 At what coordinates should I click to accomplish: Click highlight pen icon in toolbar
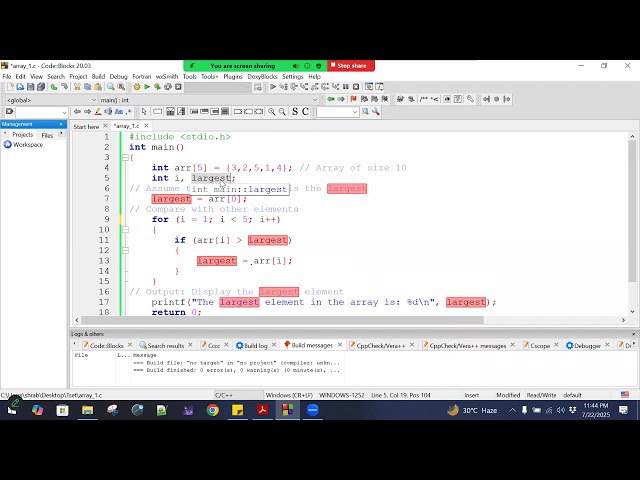click(x=98, y=112)
